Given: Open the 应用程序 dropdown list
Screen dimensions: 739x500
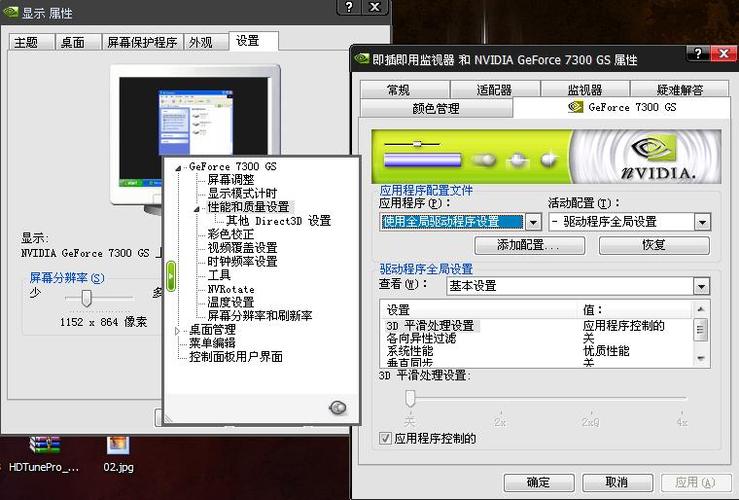Looking at the screenshot, I should [x=533, y=221].
